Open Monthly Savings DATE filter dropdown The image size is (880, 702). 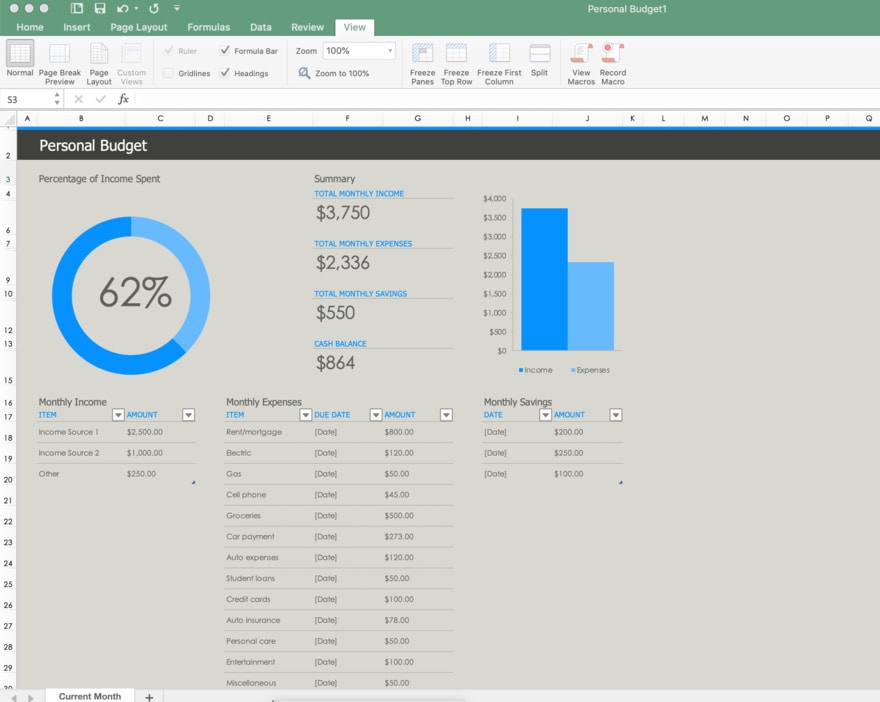click(x=545, y=415)
